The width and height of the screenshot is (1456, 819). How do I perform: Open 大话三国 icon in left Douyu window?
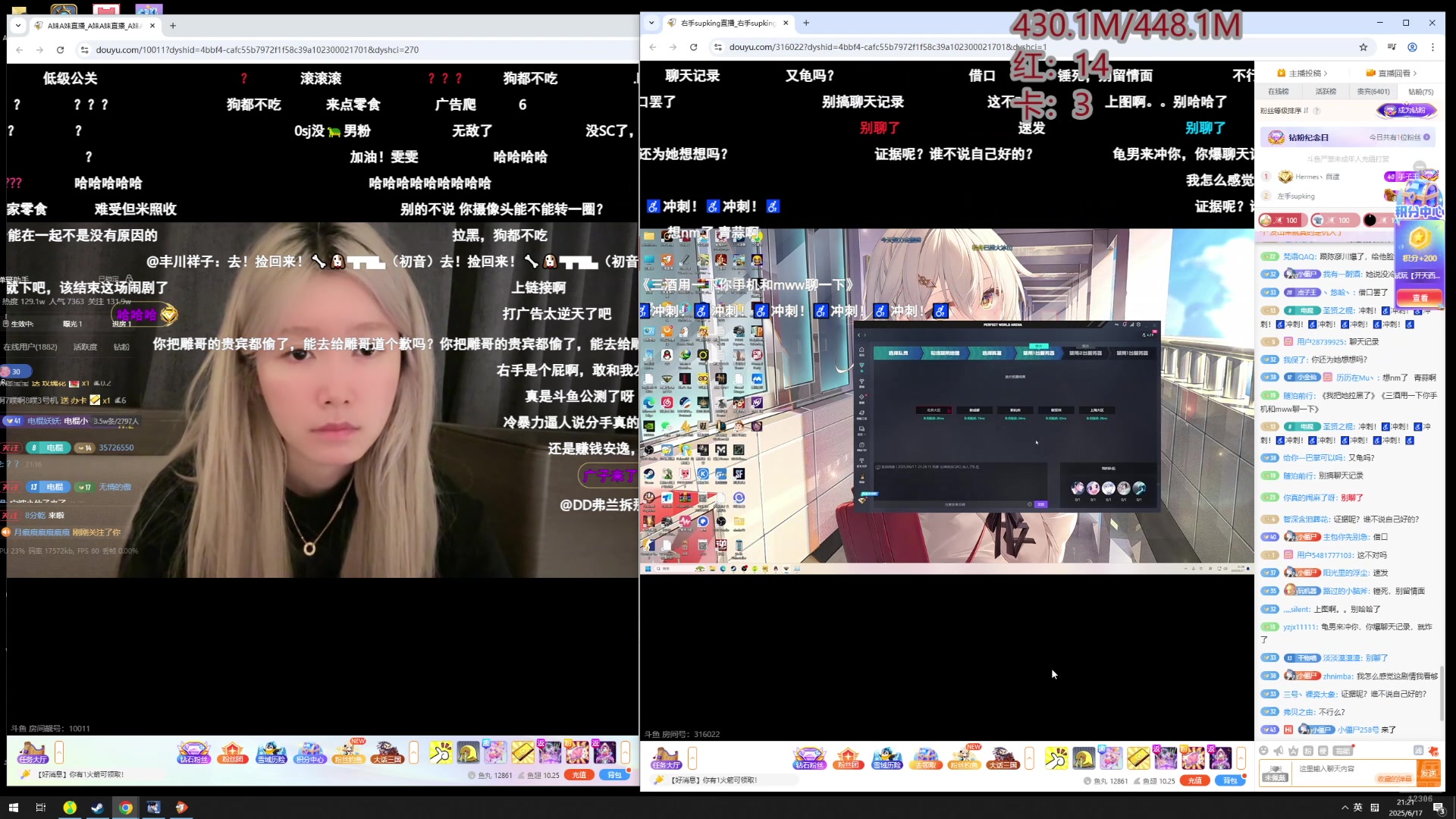[387, 752]
